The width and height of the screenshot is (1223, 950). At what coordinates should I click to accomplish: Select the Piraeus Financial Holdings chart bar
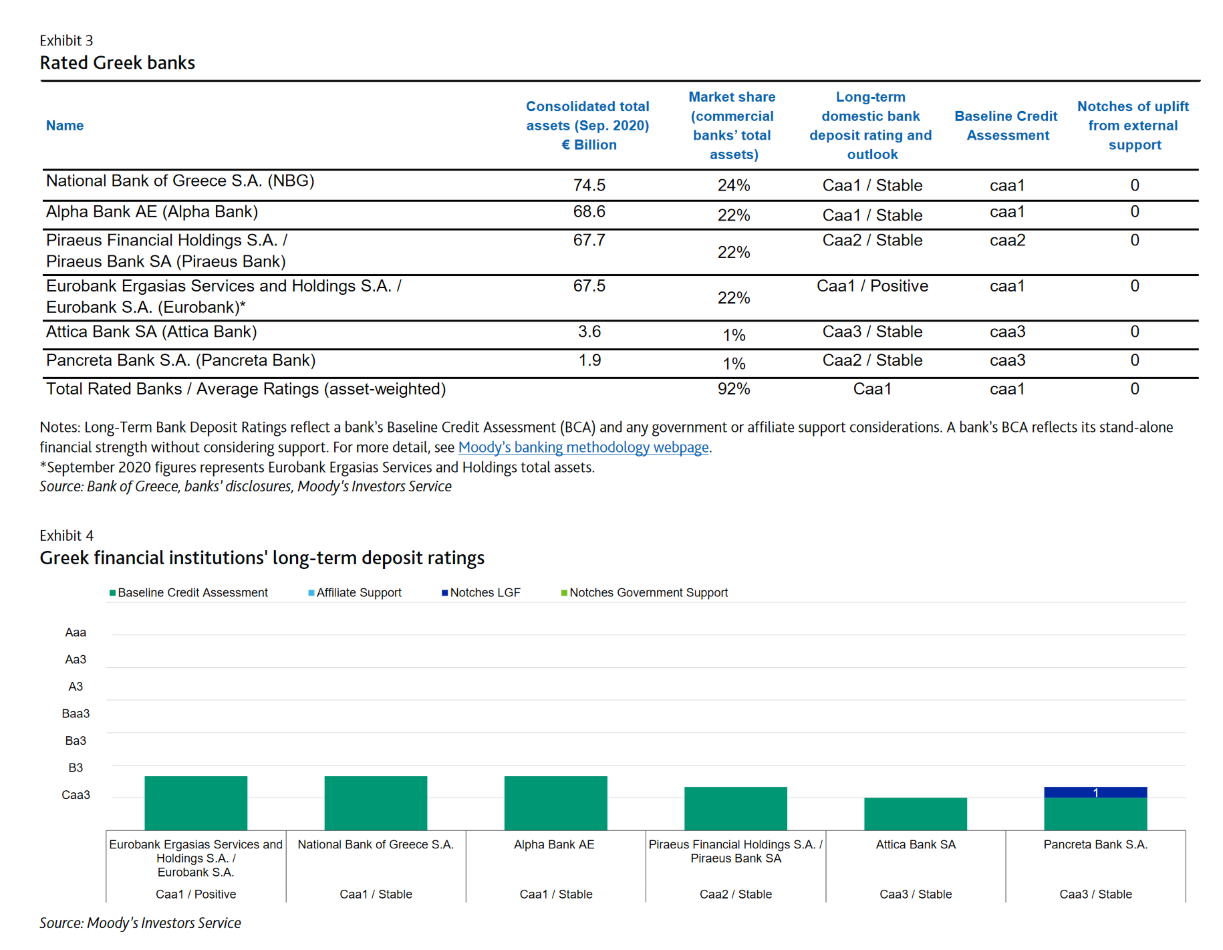(735, 808)
